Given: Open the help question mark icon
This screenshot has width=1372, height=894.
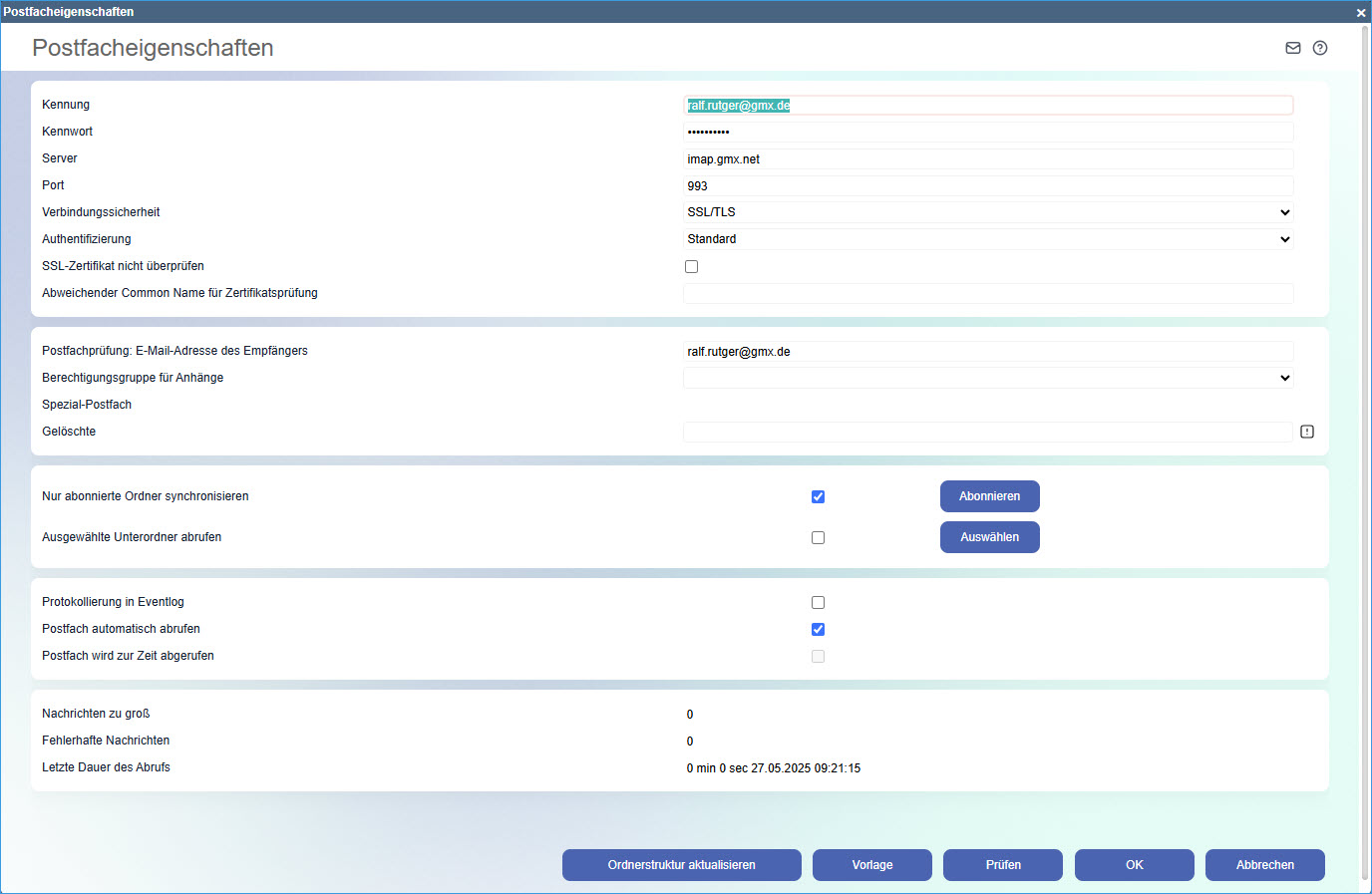Looking at the screenshot, I should (1320, 48).
